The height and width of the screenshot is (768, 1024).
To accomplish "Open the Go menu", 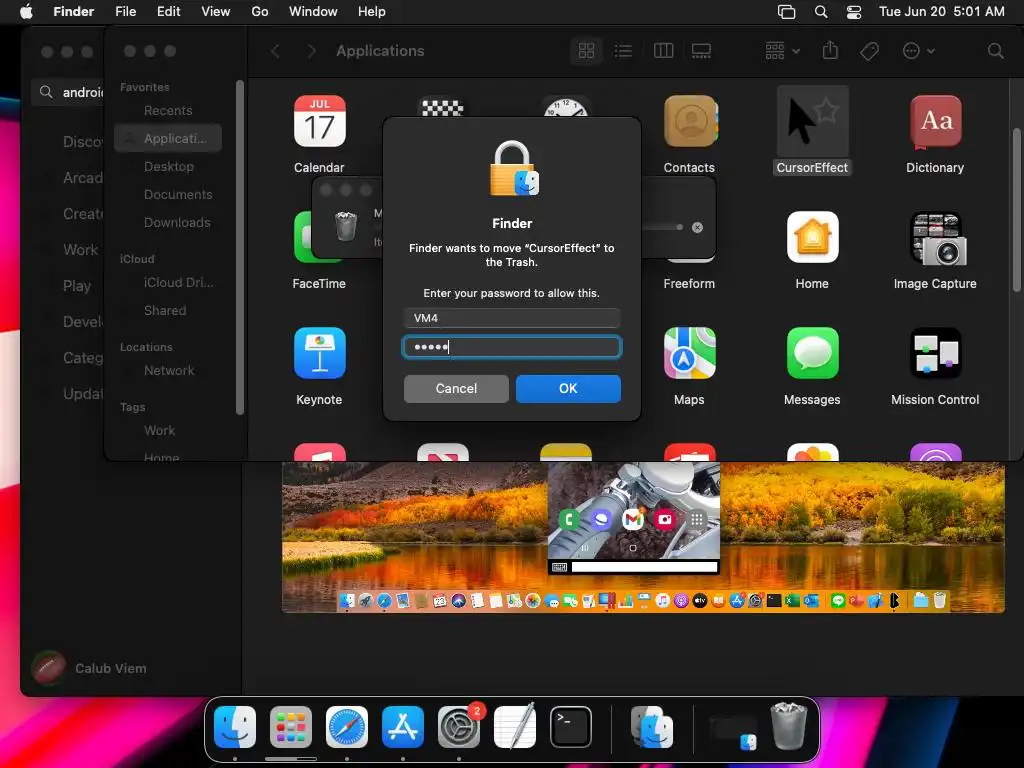I will (260, 12).
